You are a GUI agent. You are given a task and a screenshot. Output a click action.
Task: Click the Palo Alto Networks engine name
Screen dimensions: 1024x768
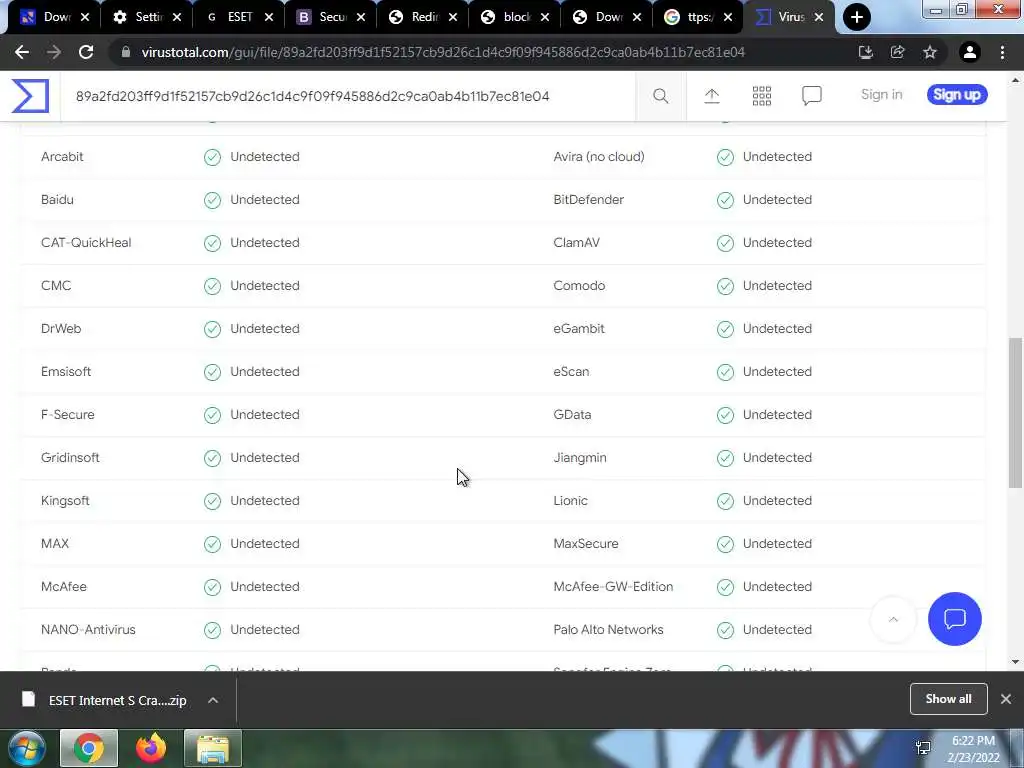(x=609, y=630)
